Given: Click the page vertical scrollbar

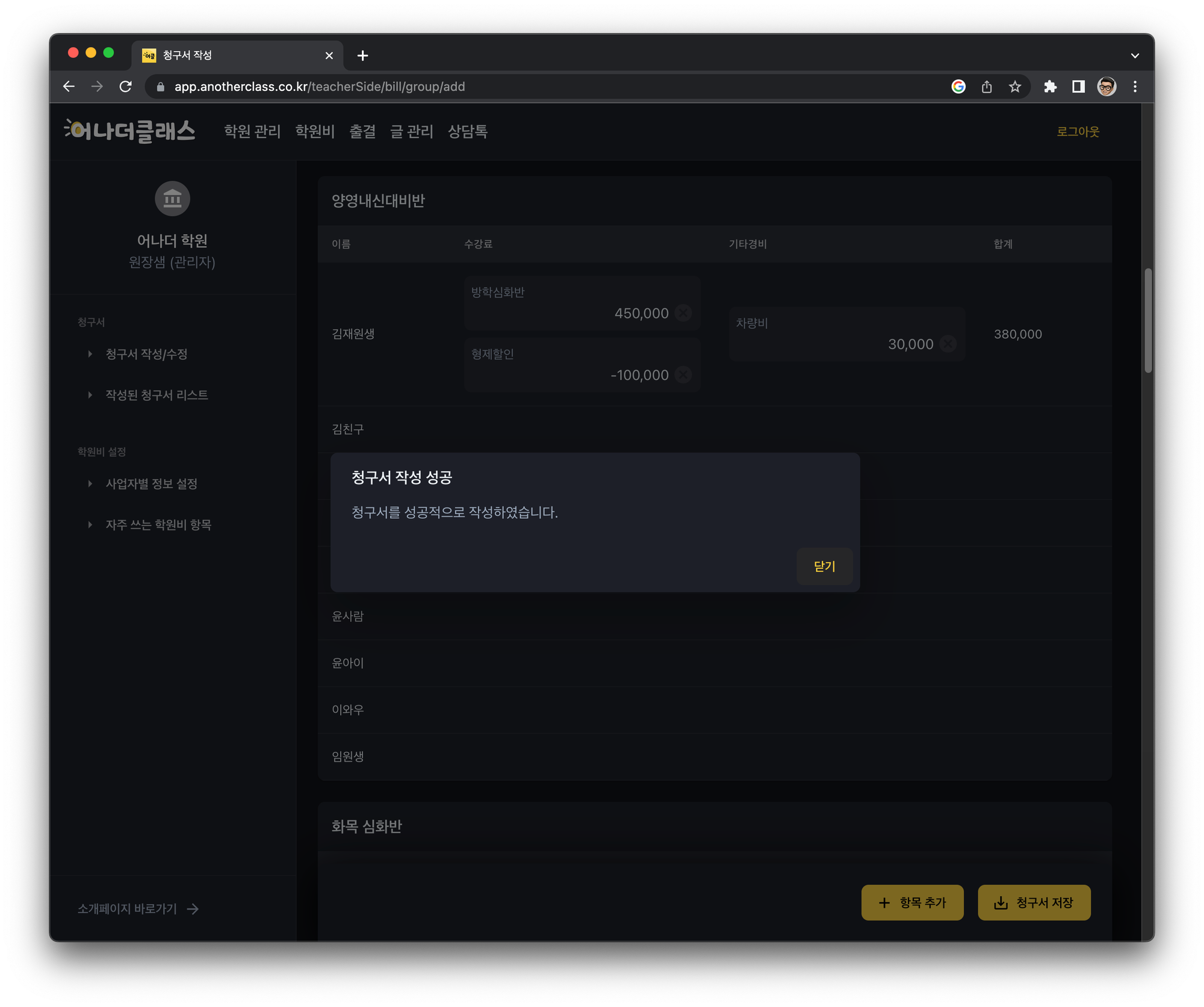Looking at the screenshot, I should 1147,320.
